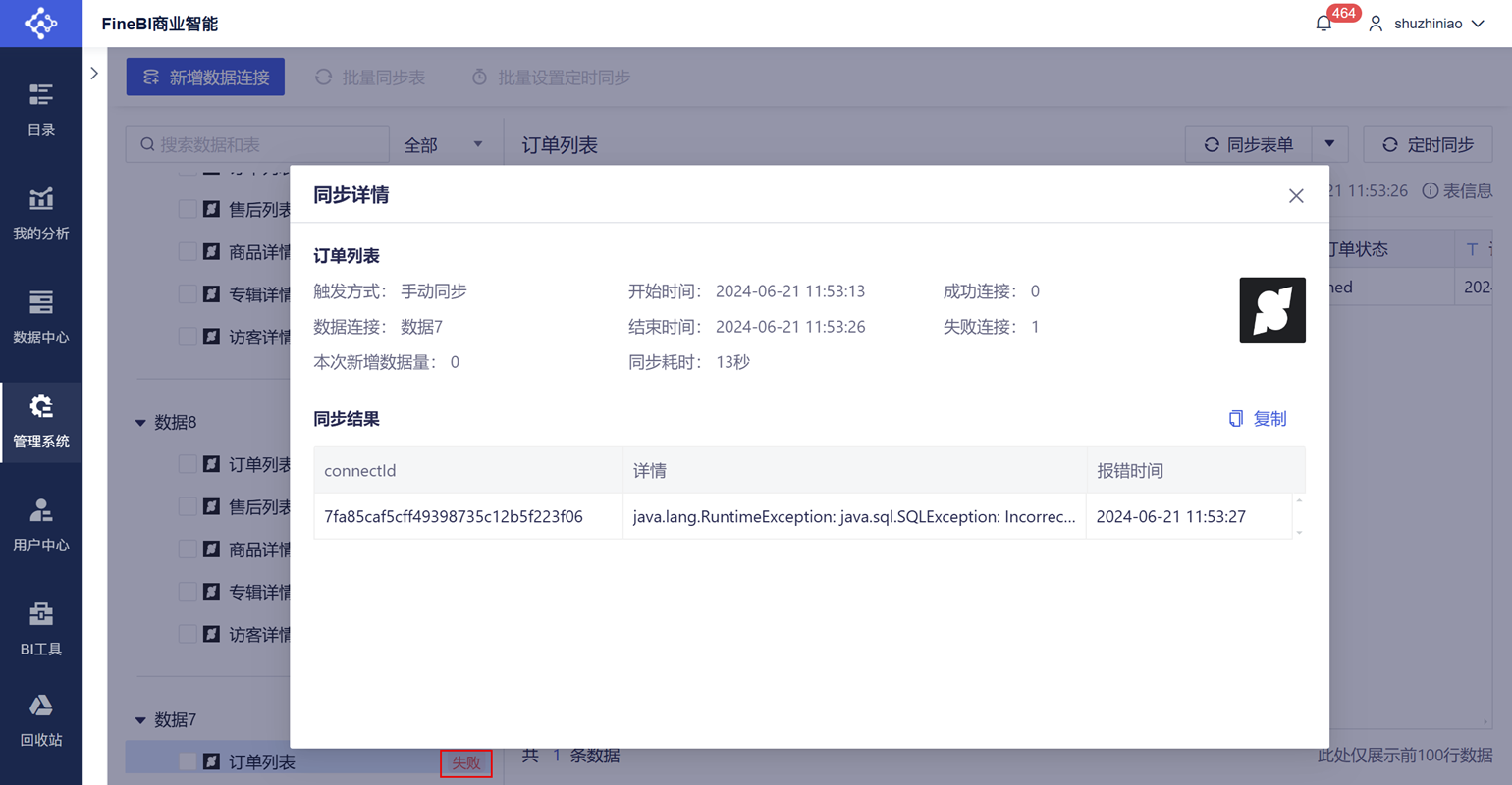Click 批量同步表 in the toolbar
Image resolution: width=1512 pixels, height=785 pixels.
(x=370, y=78)
